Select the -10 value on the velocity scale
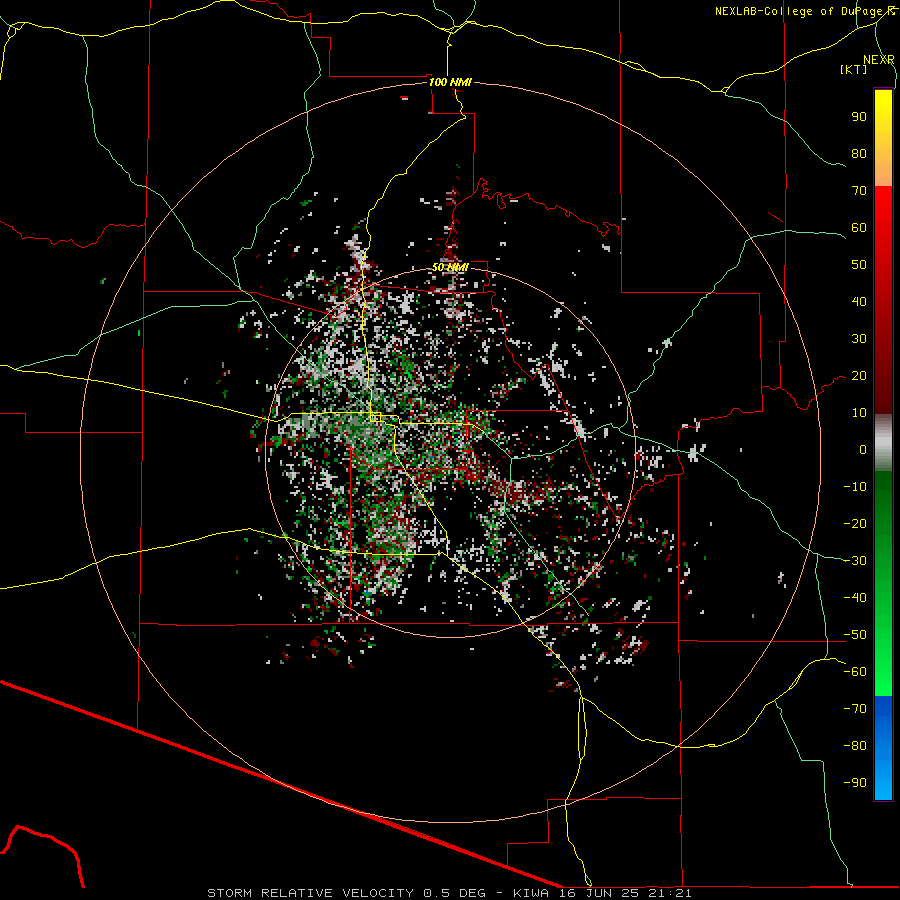This screenshot has height=900, width=900. click(855, 487)
